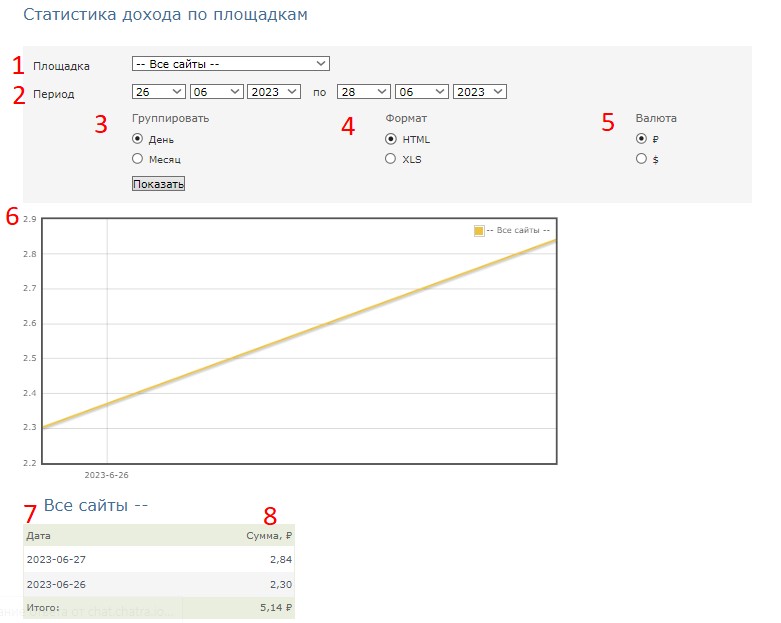Viewport: 781px width, 623px height.
Task: Select ruble currency radio button
Action: point(642,138)
